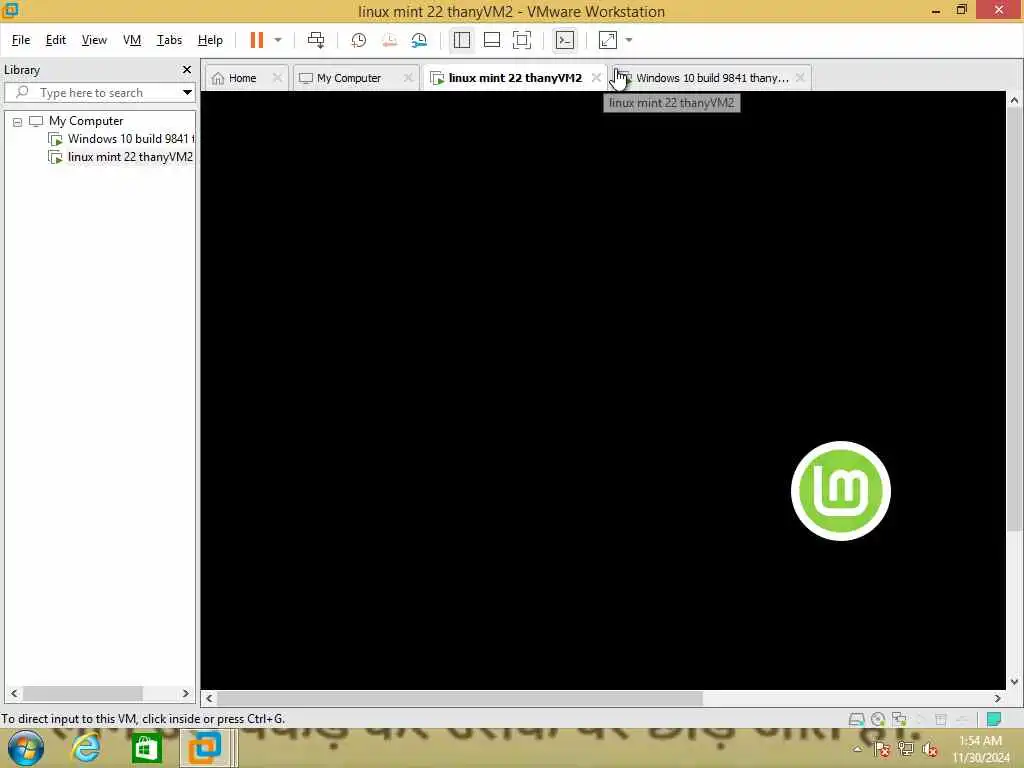This screenshot has height=768, width=1024.
Task: Open the Snapshot Manager with the wrench-clock icon
Action: [419, 40]
